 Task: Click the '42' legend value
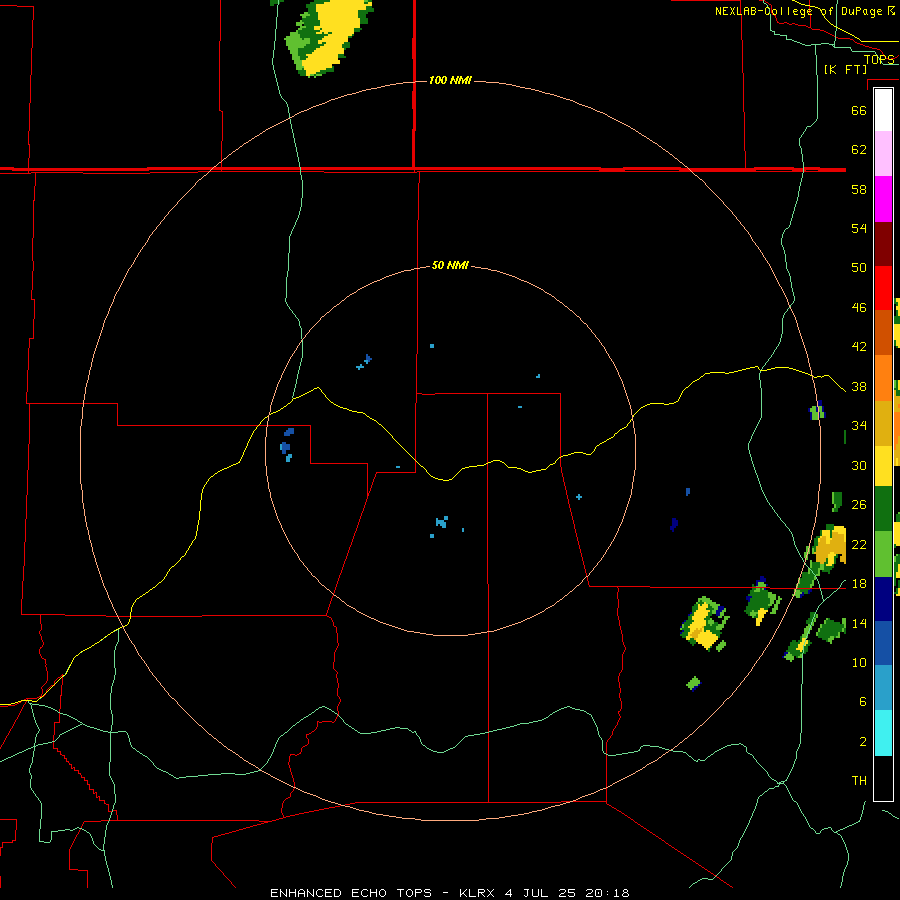[x=859, y=347]
